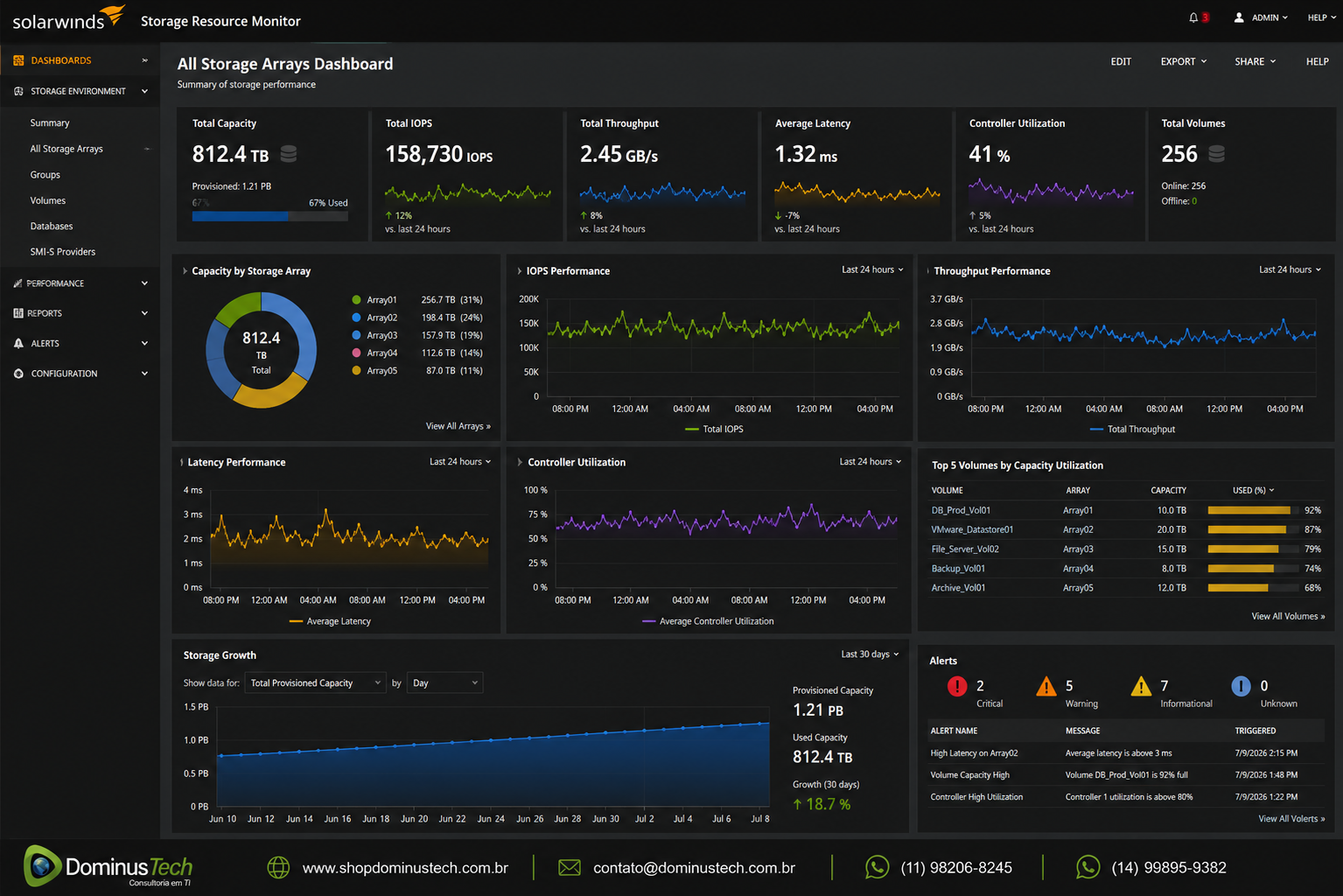
Task: Click the 812.4 TB capacity donut chart
Action: tap(261, 350)
